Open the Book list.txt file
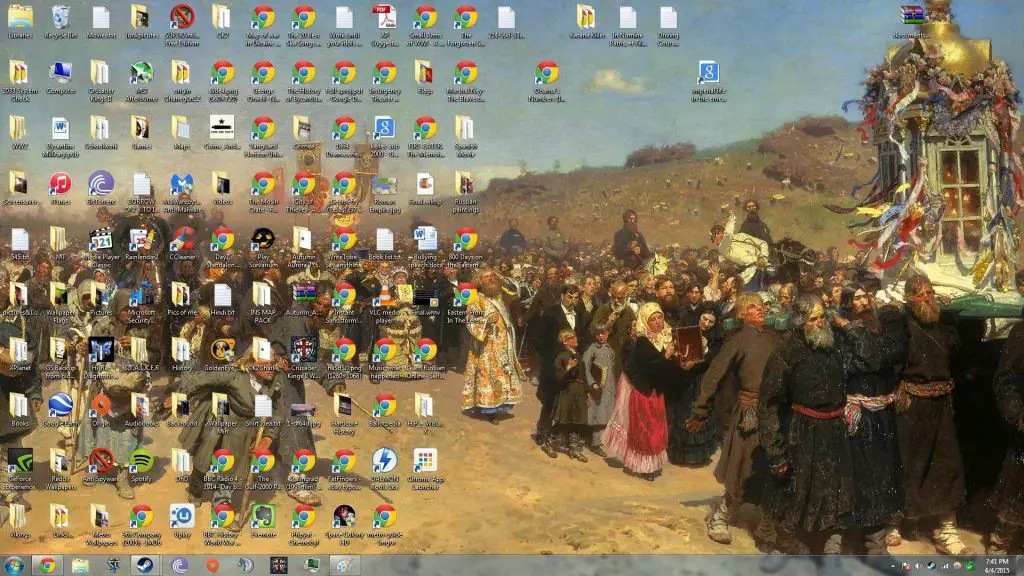 384,244
